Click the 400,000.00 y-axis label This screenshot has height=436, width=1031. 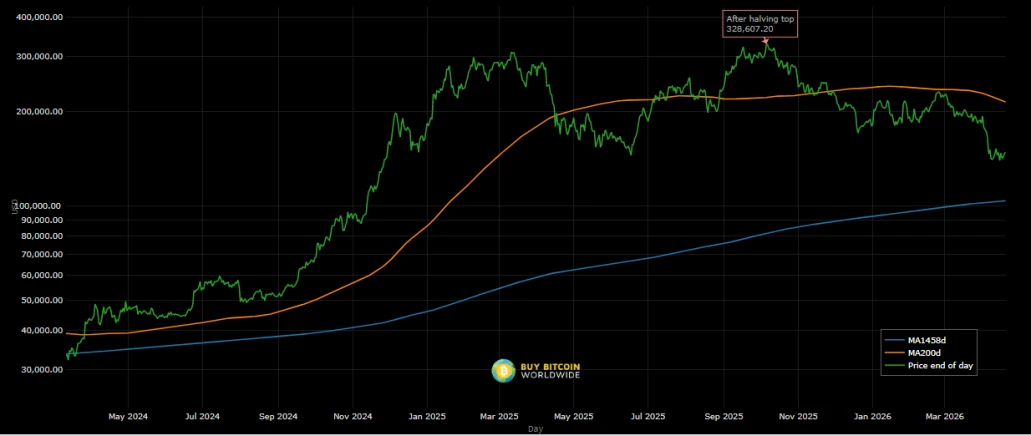38,17
